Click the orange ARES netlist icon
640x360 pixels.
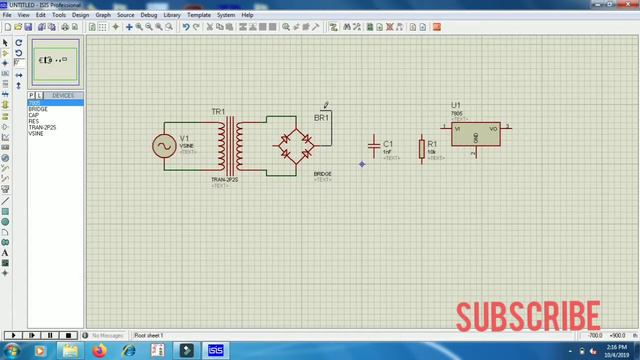point(437,27)
